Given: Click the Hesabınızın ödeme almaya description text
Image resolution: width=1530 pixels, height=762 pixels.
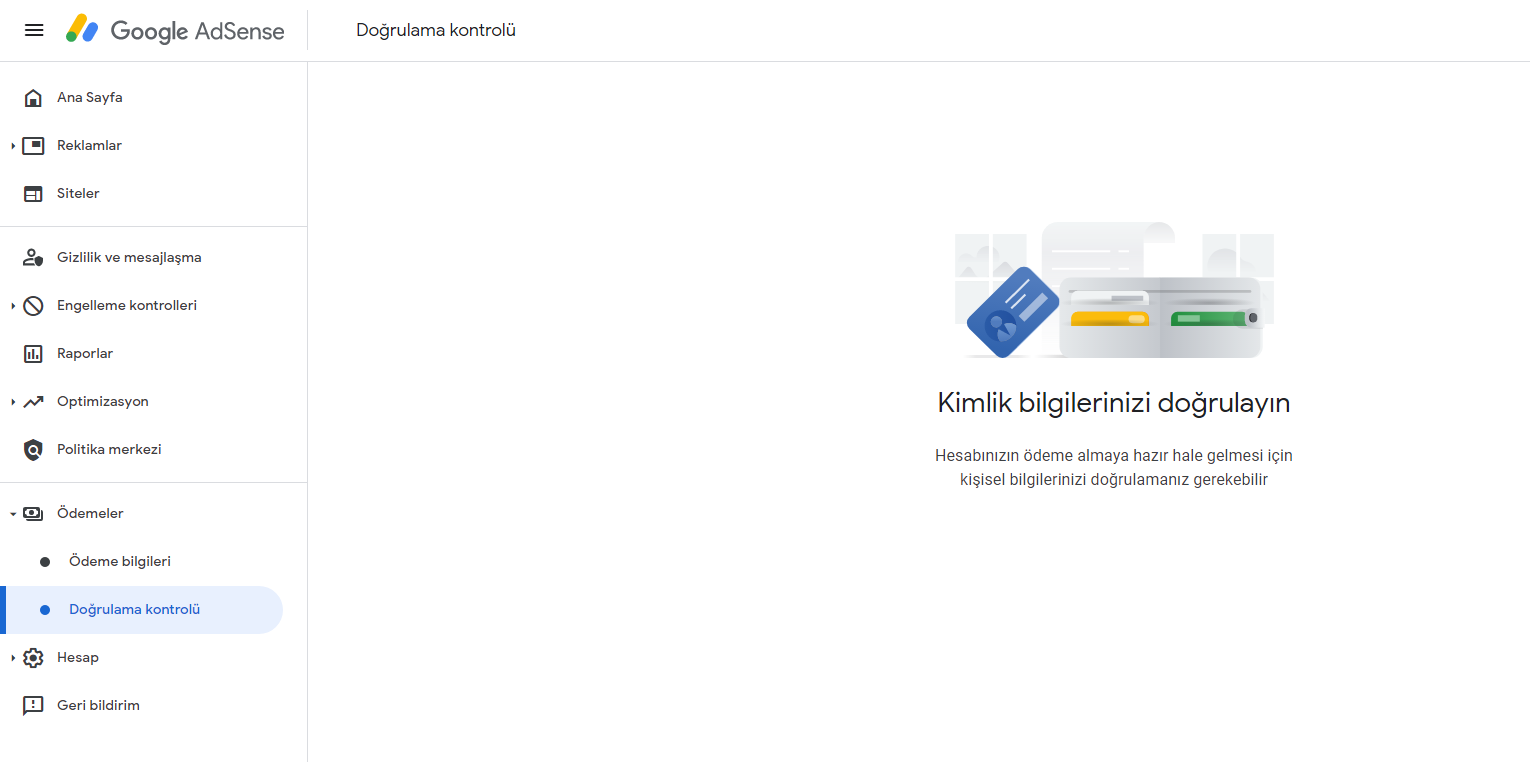Looking at the screenshot, I should pos(1114,467).
